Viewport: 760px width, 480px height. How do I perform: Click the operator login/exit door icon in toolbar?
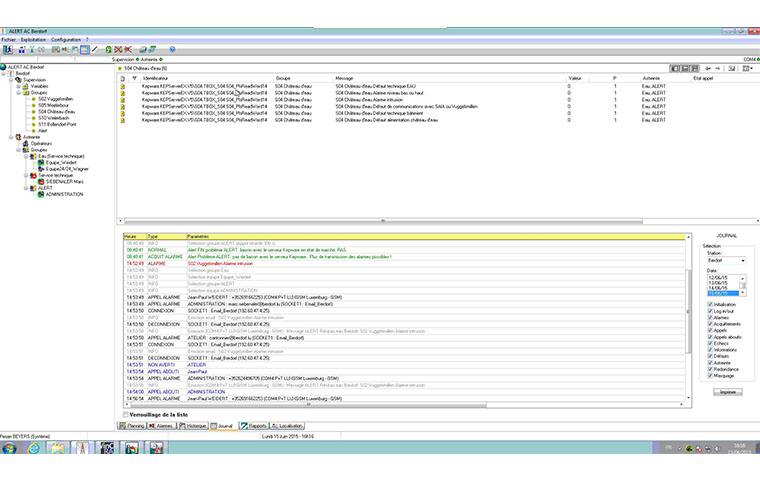click(8, 49)
